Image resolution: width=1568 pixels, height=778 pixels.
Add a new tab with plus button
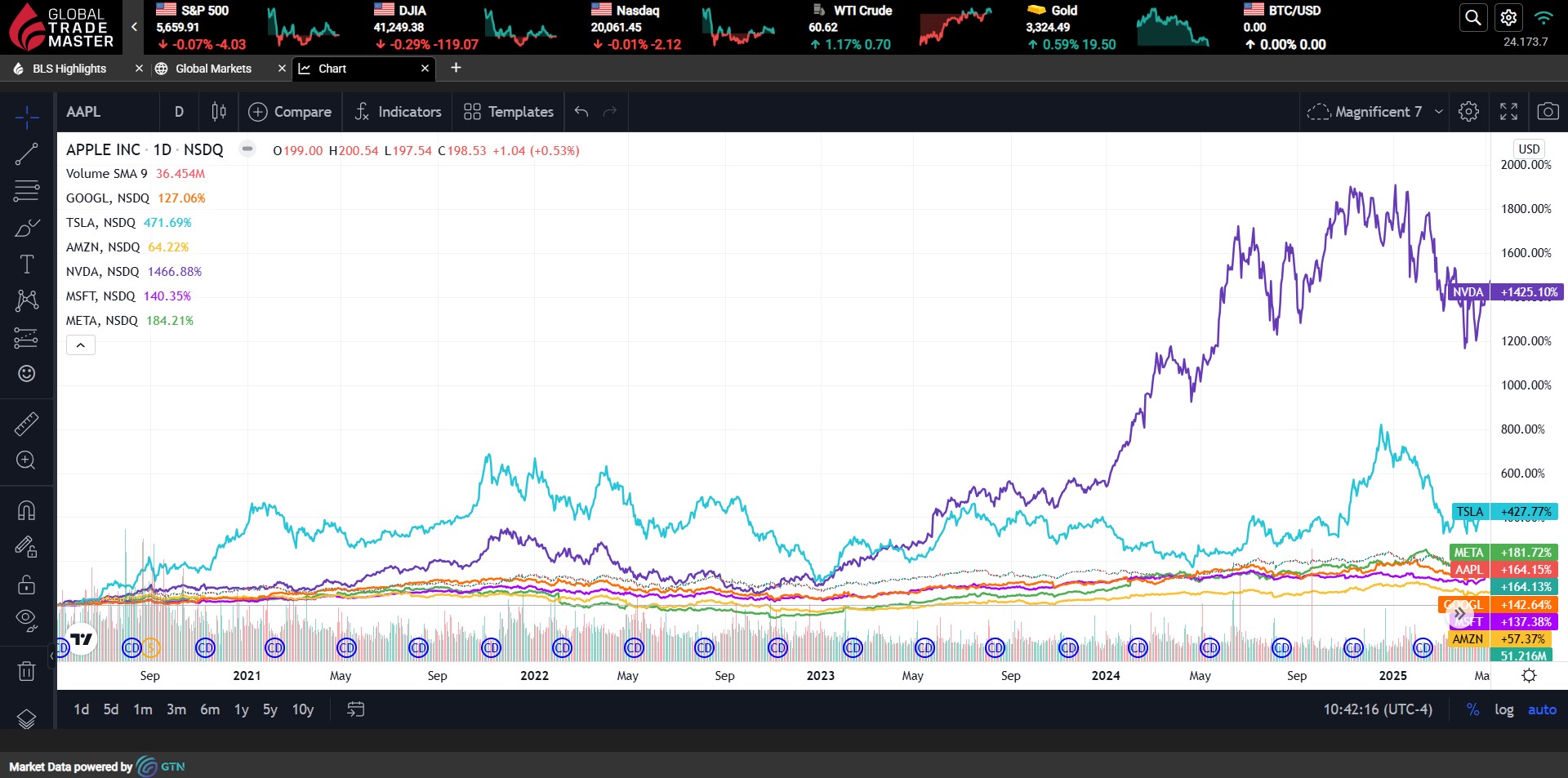click(x=456, y=68)
